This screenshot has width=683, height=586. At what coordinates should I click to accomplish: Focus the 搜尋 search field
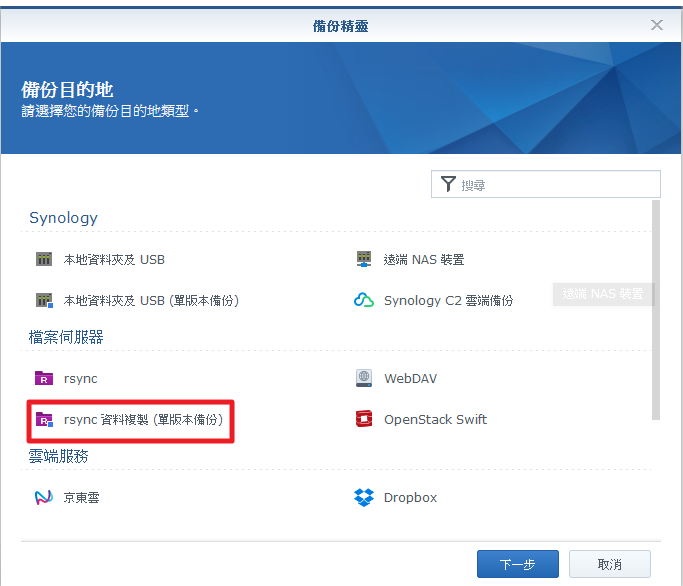(x=546, y=184)
